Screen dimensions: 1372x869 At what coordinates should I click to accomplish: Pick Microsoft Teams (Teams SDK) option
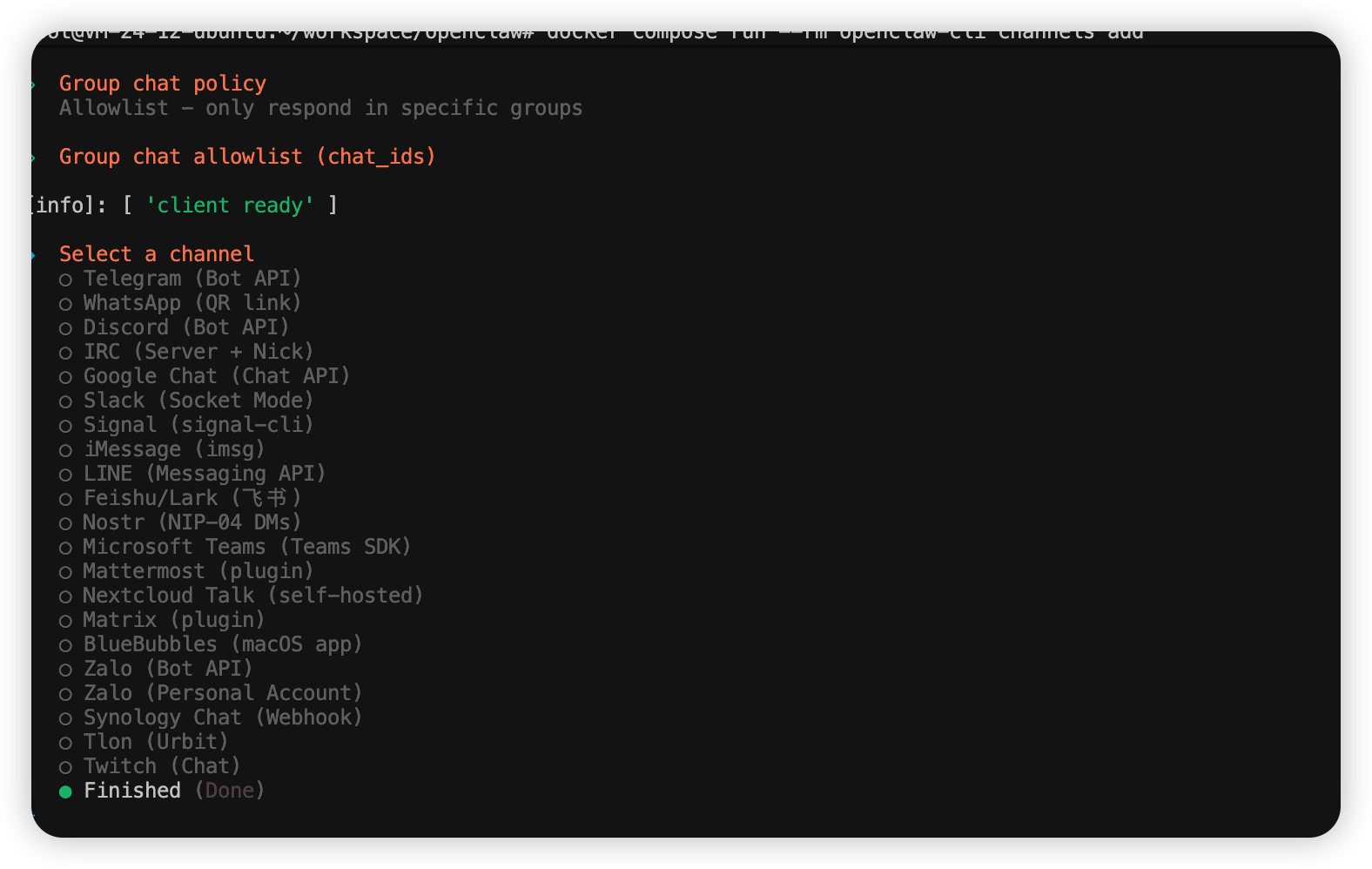(246, 547)
